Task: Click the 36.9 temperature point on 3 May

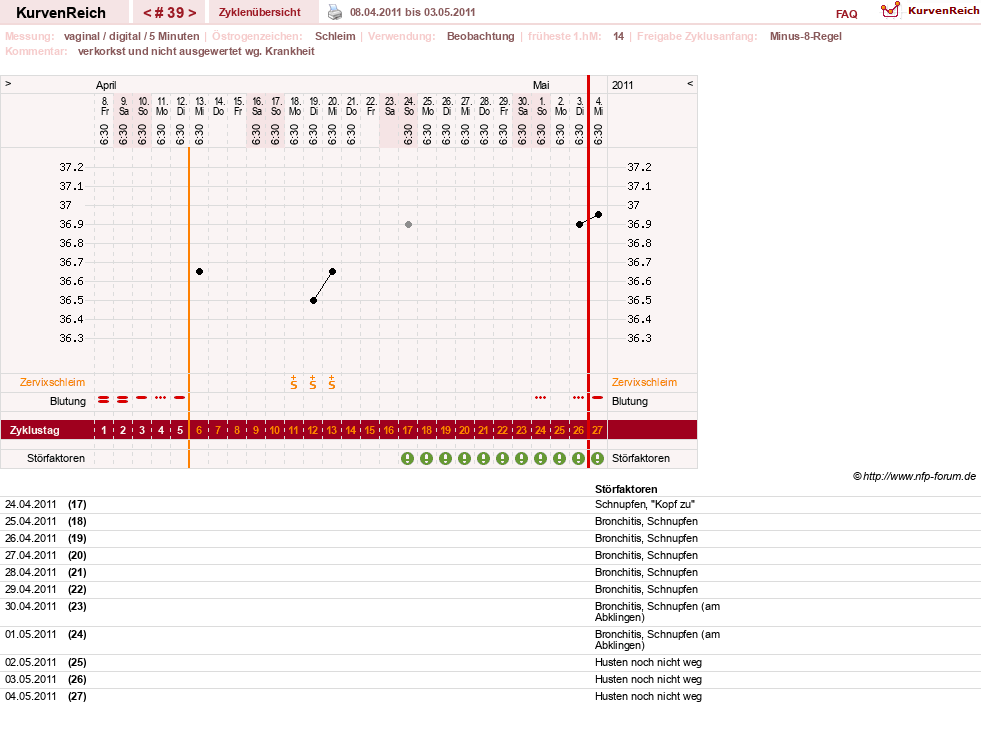Action: (579, 224)
